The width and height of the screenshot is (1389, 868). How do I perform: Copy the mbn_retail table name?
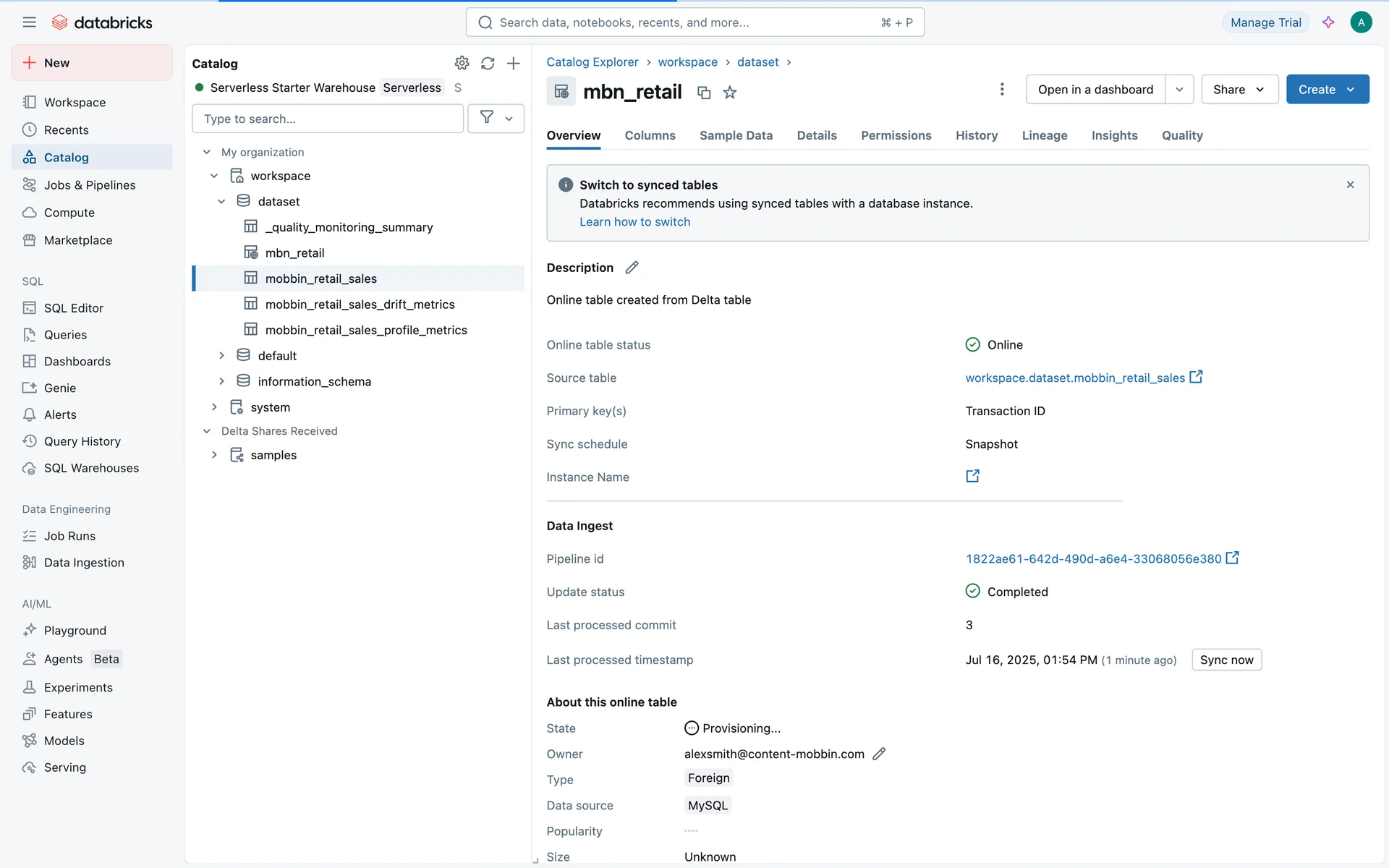703,93
